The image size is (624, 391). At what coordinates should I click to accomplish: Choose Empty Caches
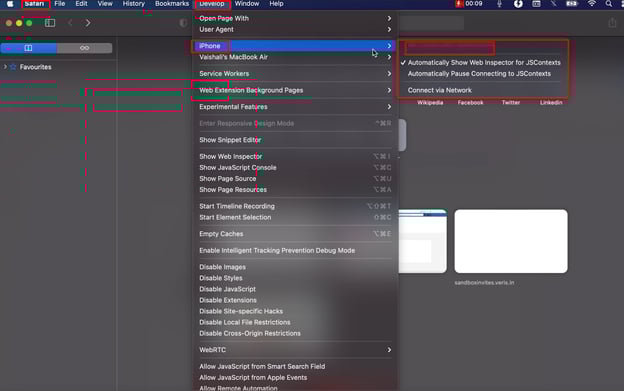295,234
